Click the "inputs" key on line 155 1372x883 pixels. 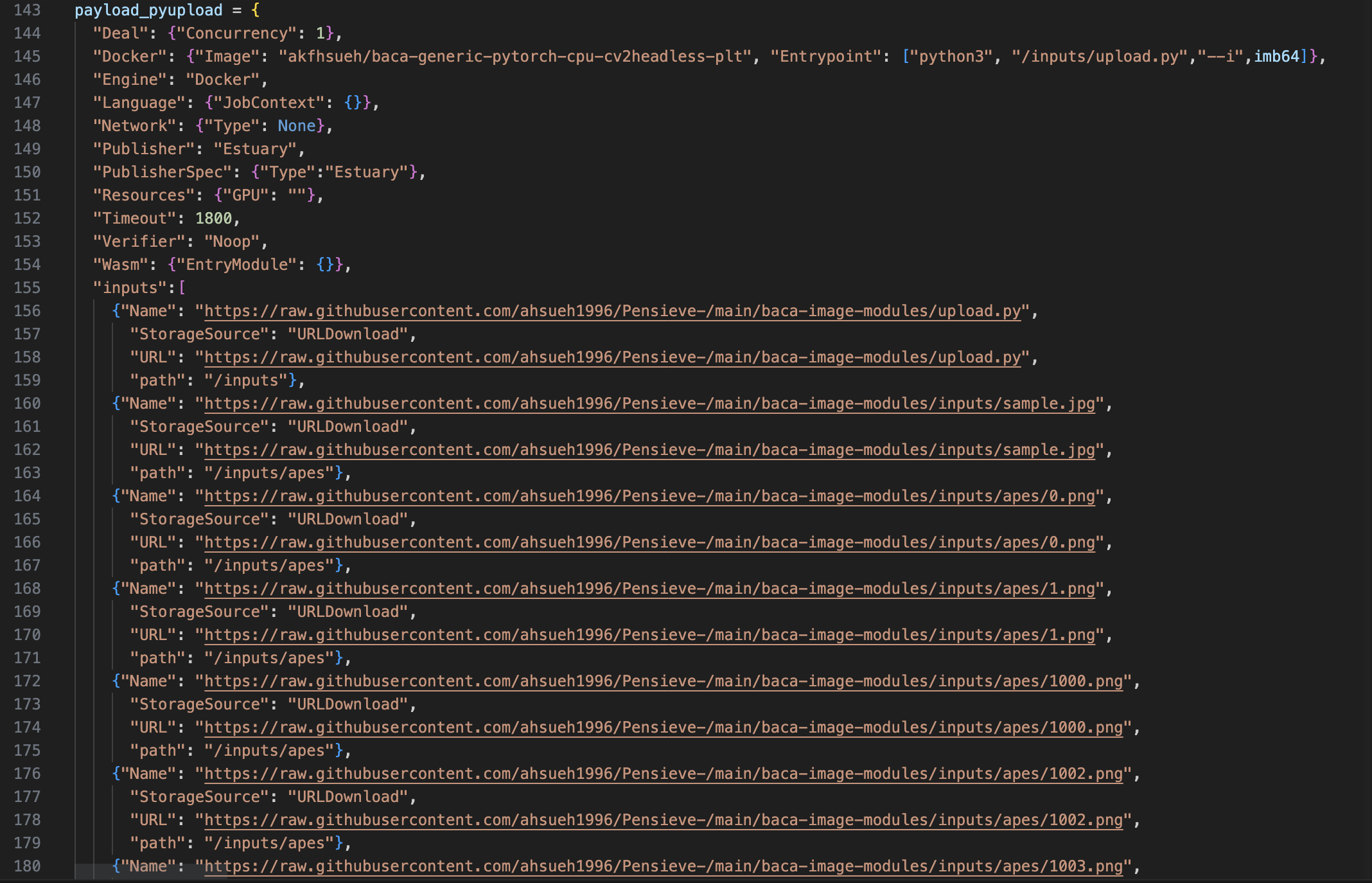(130, 288)
